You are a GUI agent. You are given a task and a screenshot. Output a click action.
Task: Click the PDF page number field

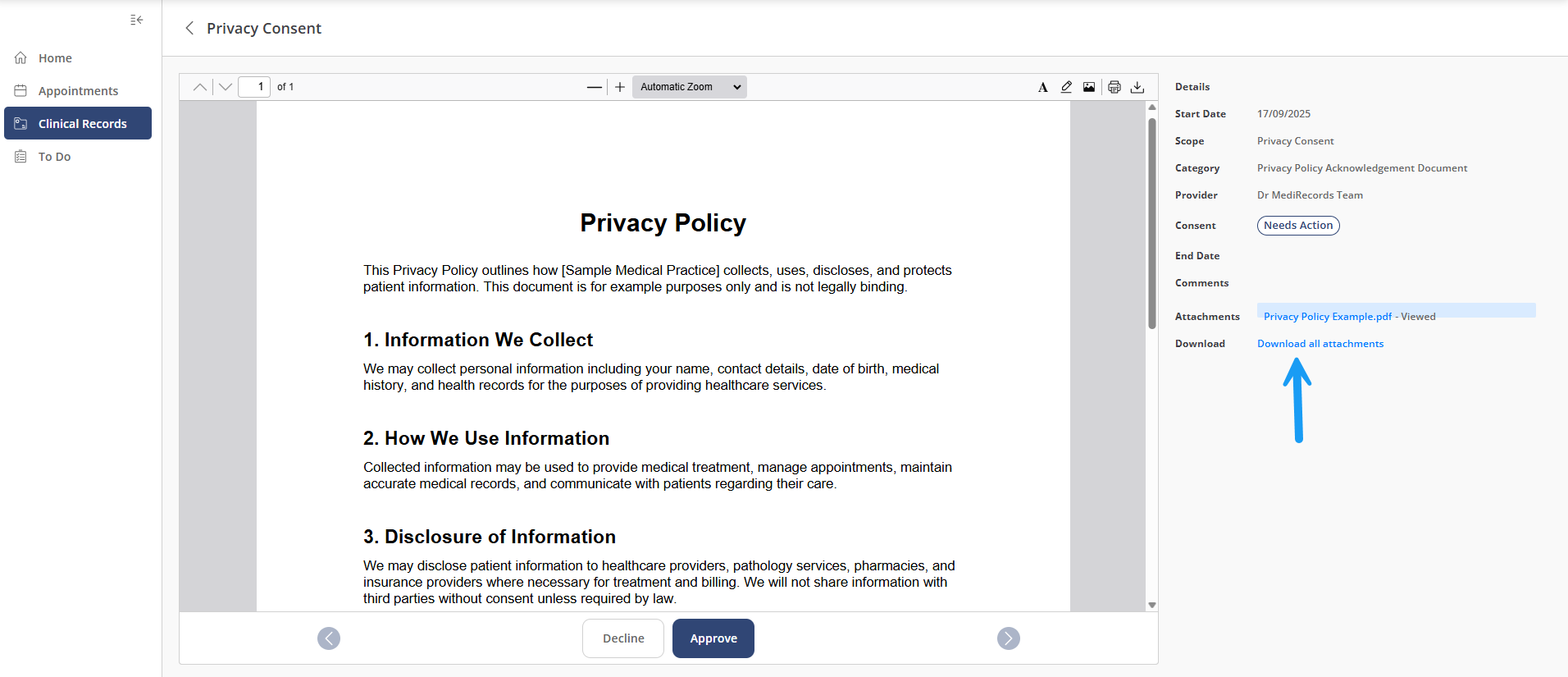(x=254, y=87)
